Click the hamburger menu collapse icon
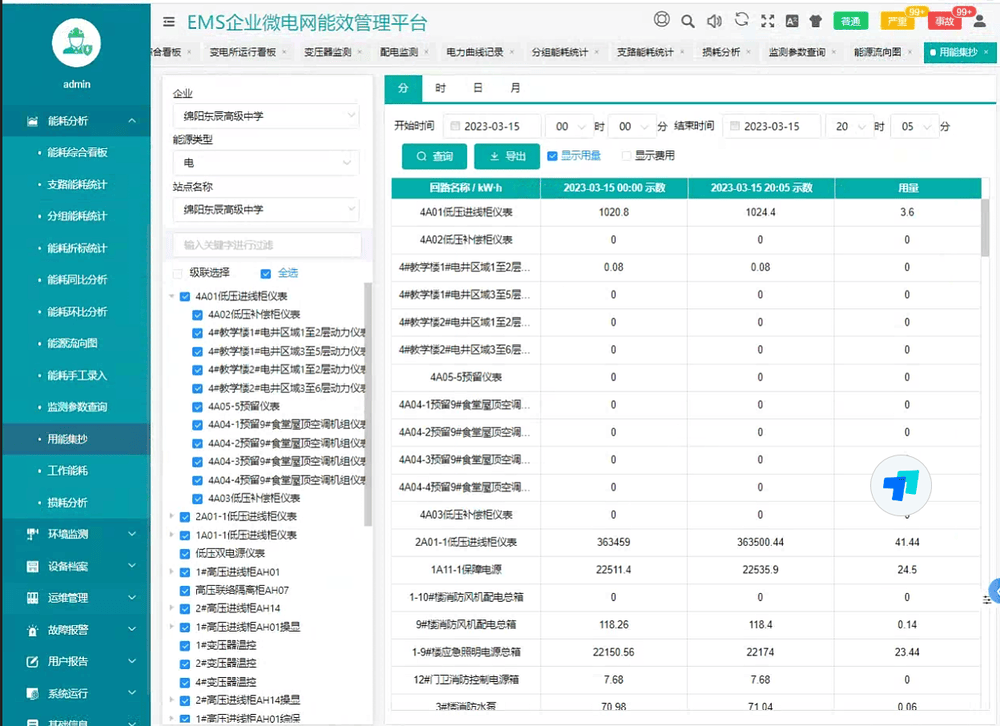1000x726 pixels. [x=168, y=21]
